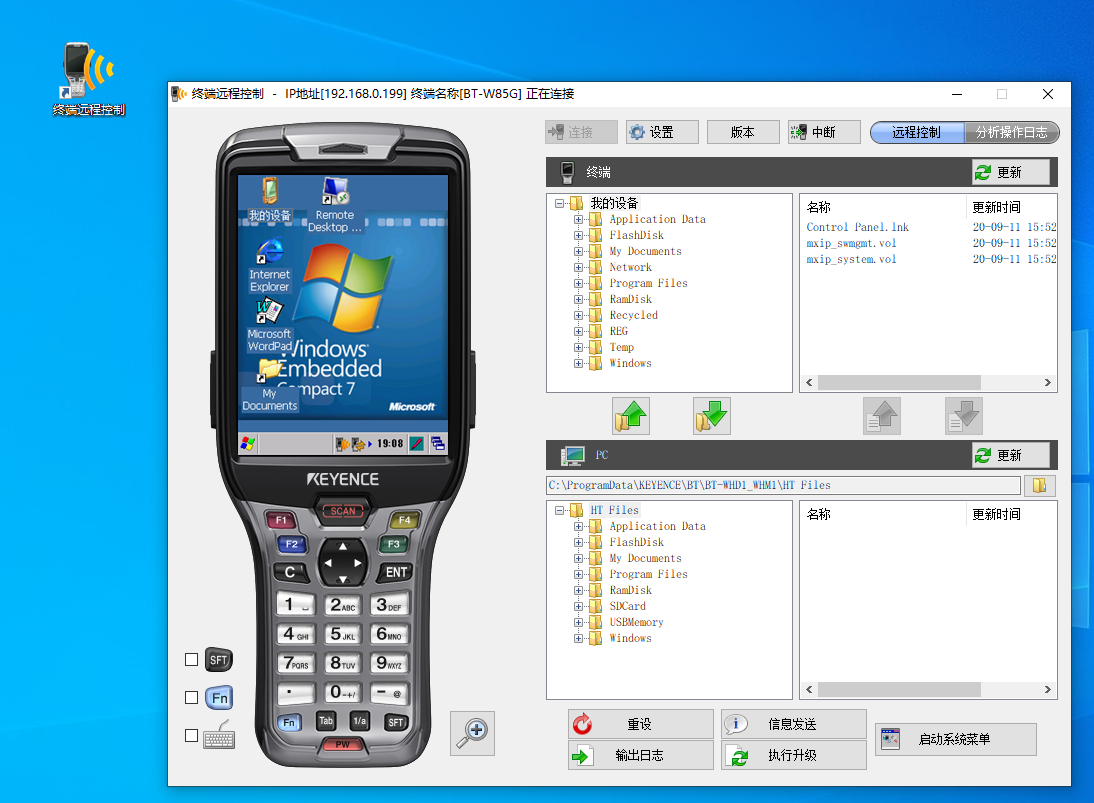
Task: Click the F4 key on the handheld
Action: tap(405, 520)
